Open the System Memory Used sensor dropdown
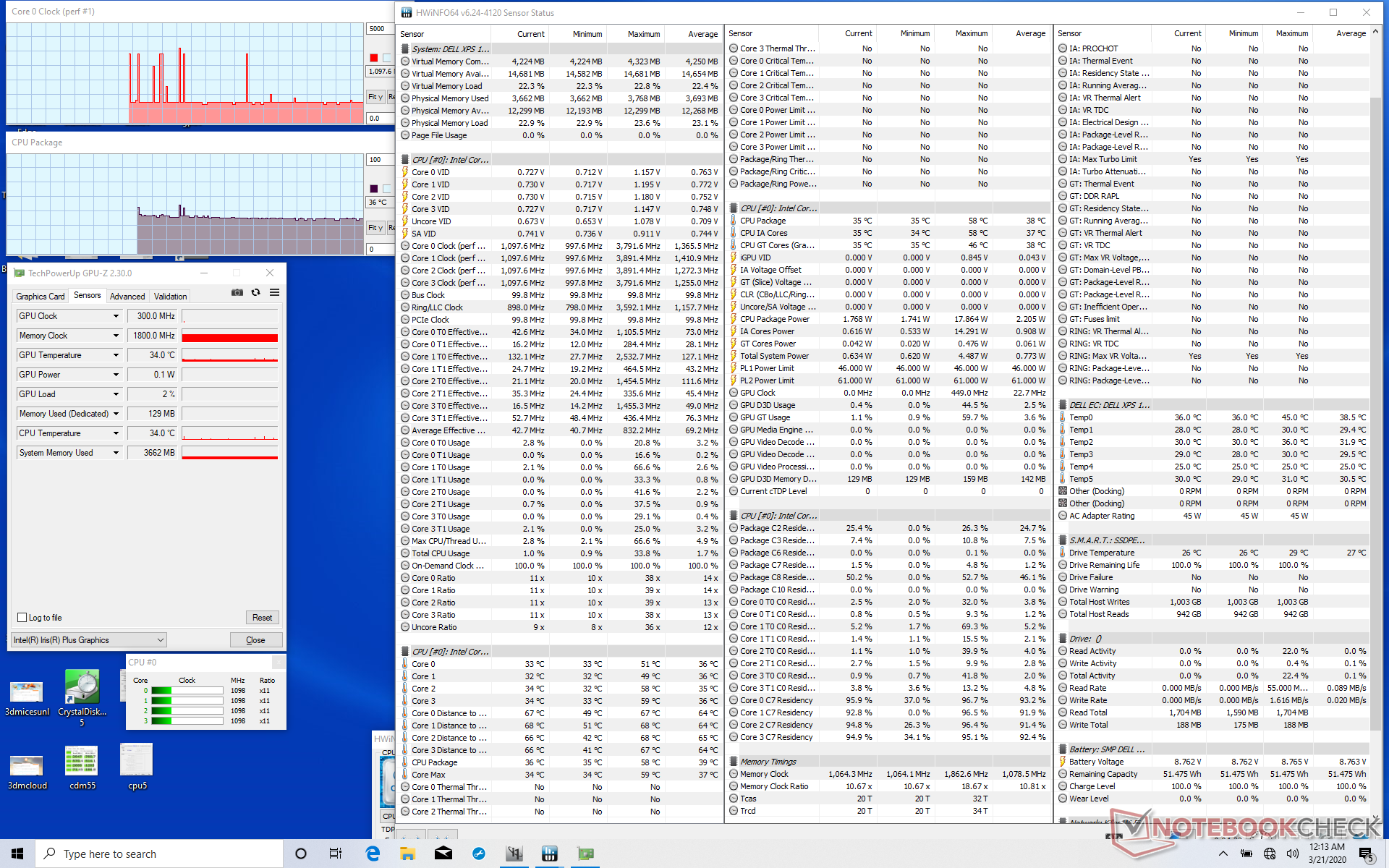The height and width of the screenshot is (868, 1389). 116,453
